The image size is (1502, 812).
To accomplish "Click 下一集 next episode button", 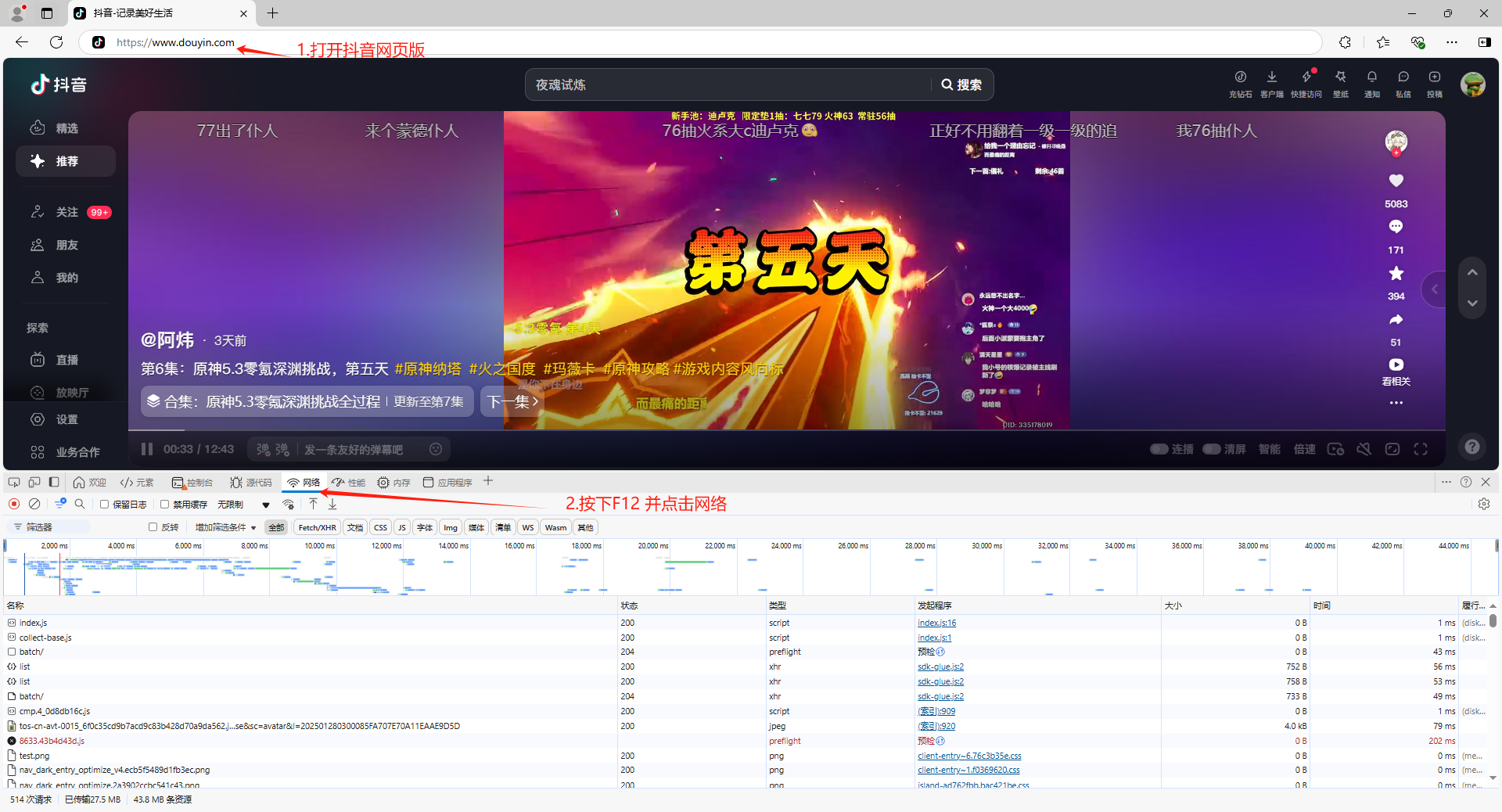I will [512, 401].
